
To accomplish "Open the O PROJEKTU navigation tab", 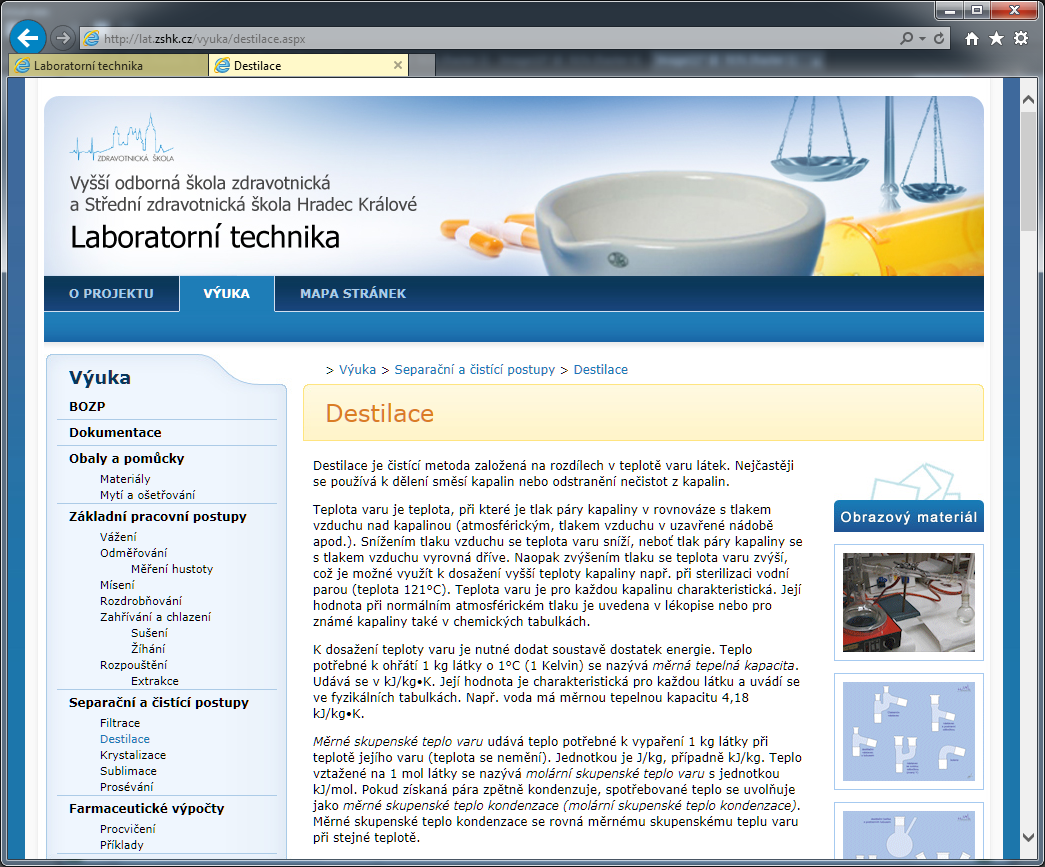I will pyautogui.click(x=111, y=293).
